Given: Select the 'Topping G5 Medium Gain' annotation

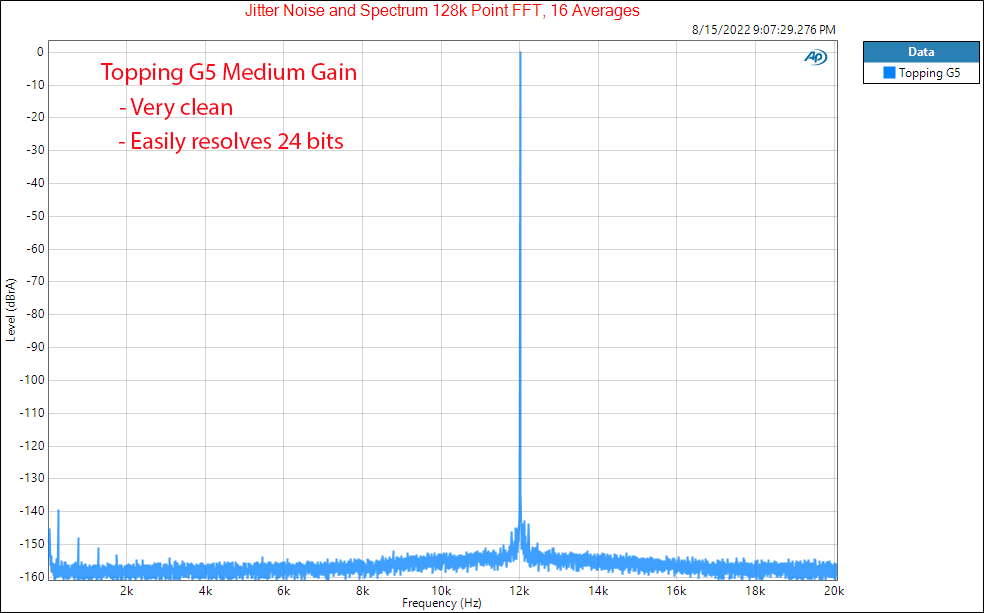Looking at the screenshot, I should tap(228, 72).
